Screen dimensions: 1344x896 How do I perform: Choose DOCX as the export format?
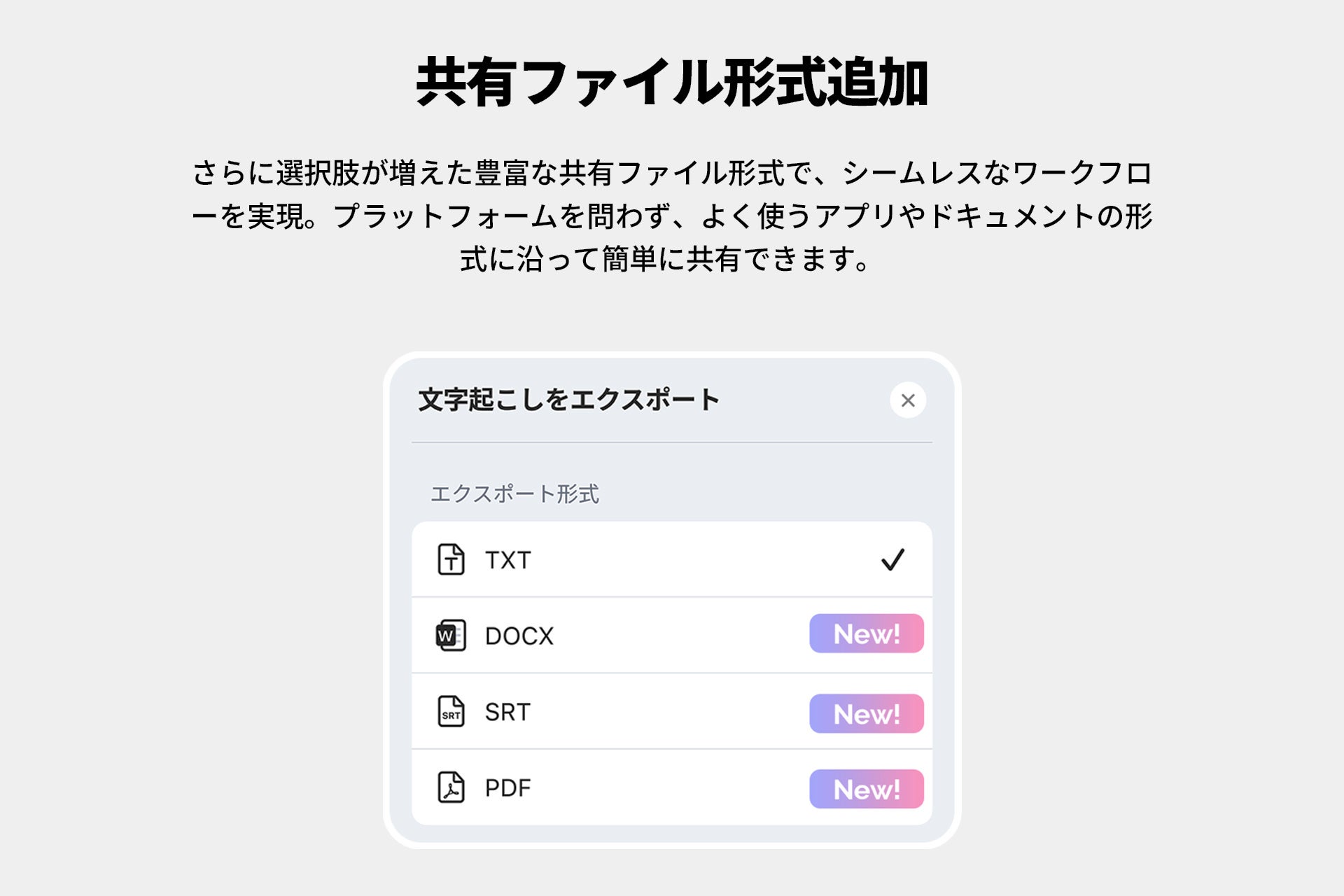tap(519, 636)
